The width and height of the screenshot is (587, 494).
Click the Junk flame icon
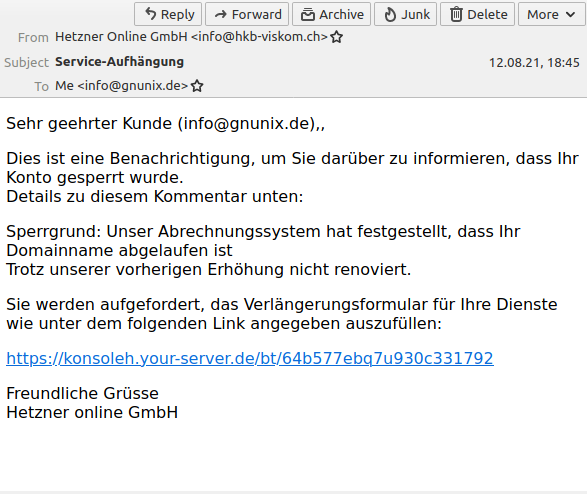(390, 15)
